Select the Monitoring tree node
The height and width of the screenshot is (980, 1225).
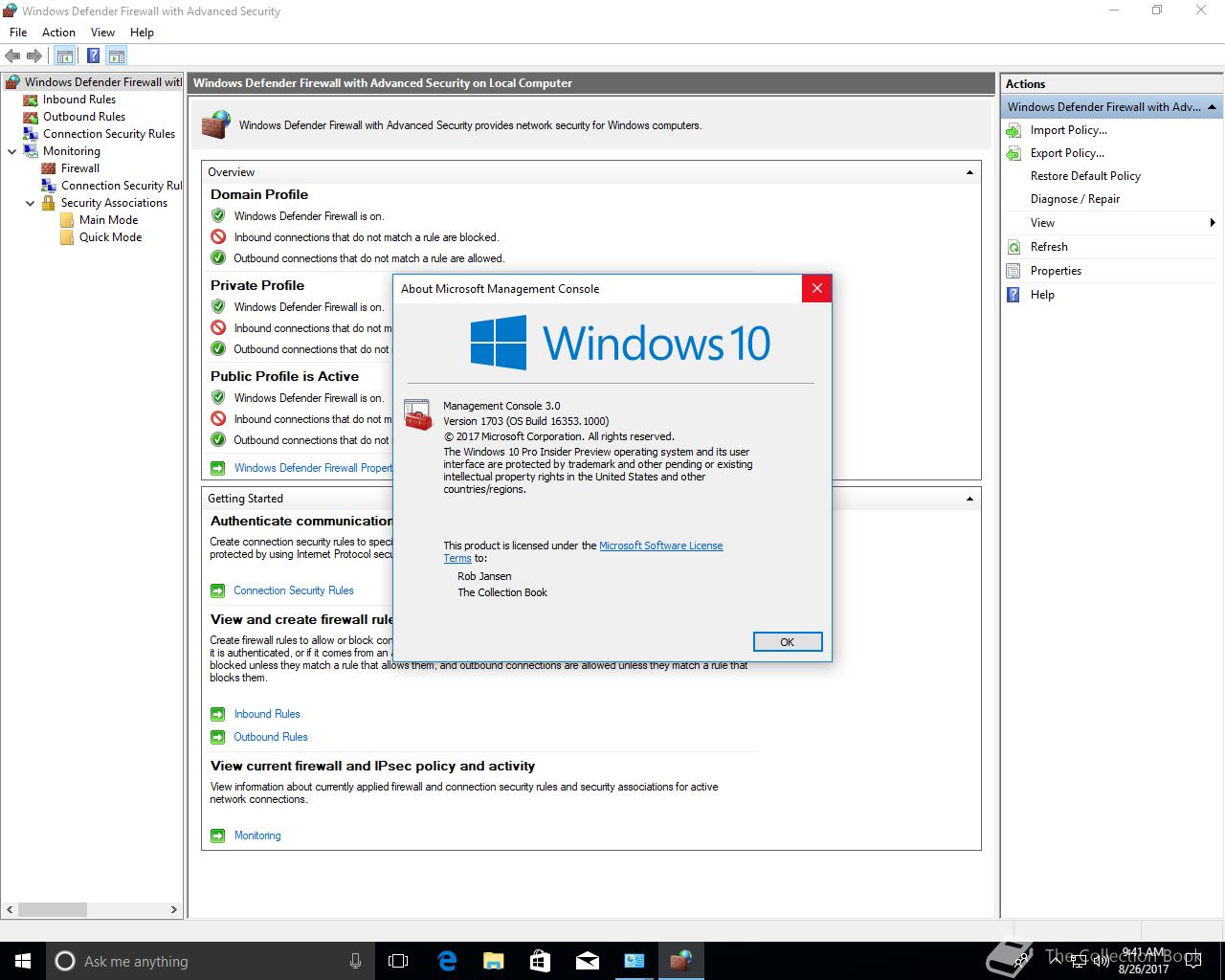point(71,151)
